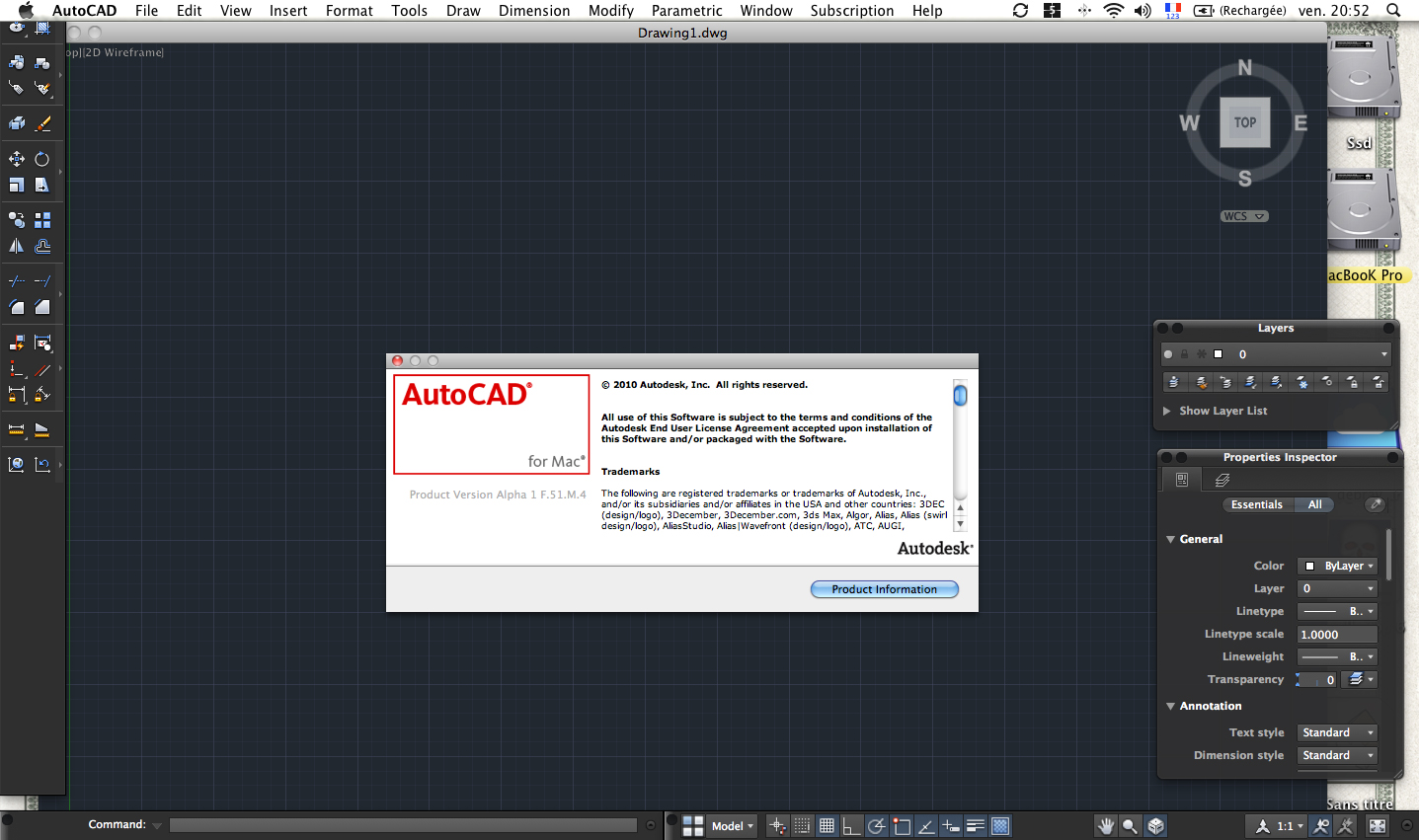
Task: Open the Text style Standard dropdown
Action: [x=1337, y=732]
